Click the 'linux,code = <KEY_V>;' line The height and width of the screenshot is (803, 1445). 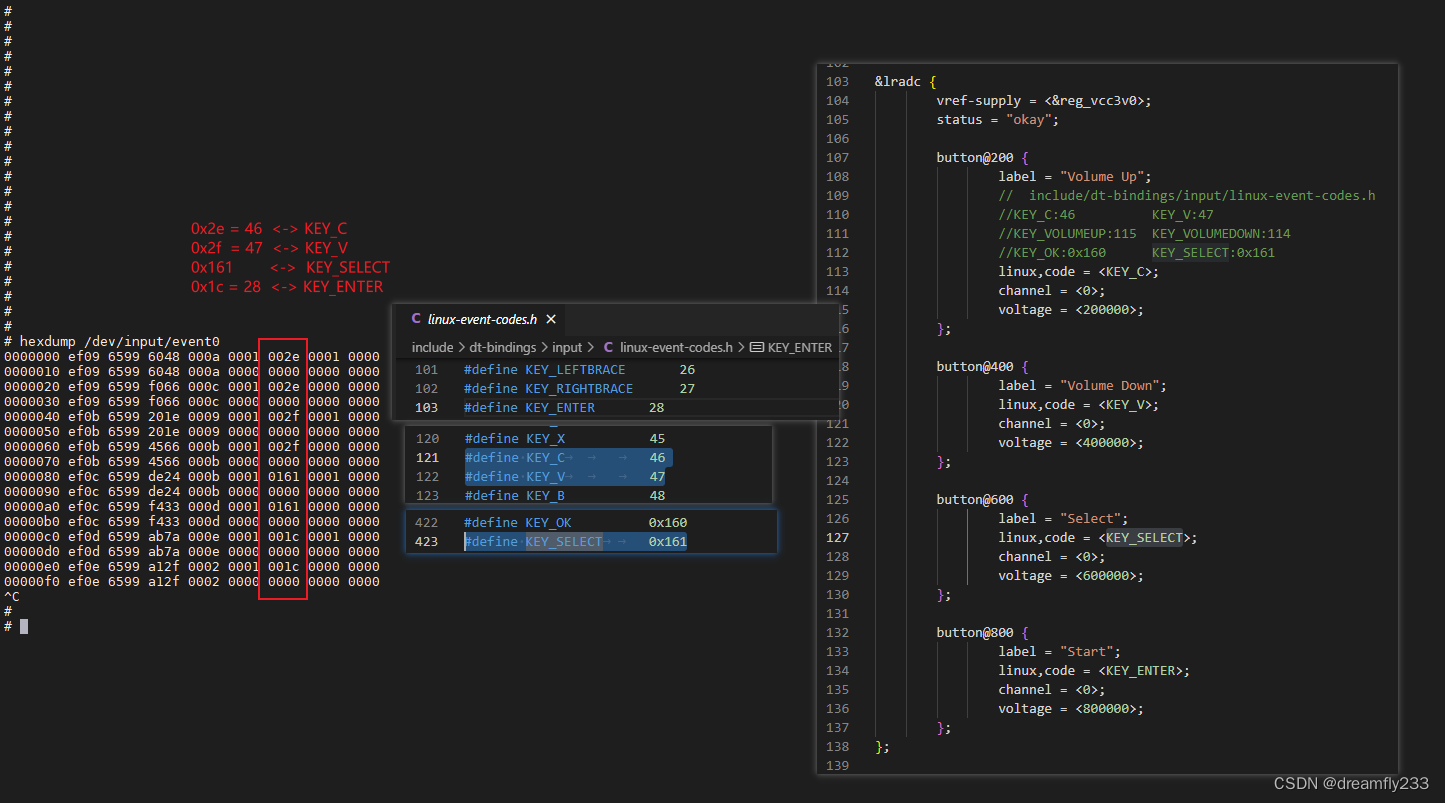pyautogui.click(x=1079, y=404)
